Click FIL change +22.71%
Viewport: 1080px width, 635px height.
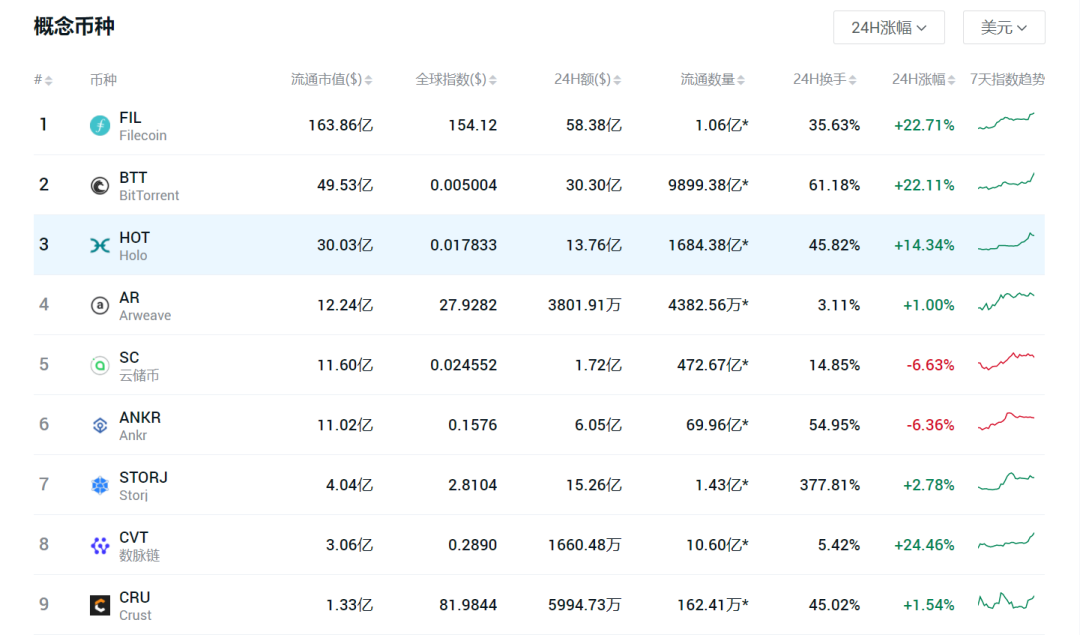924,125
